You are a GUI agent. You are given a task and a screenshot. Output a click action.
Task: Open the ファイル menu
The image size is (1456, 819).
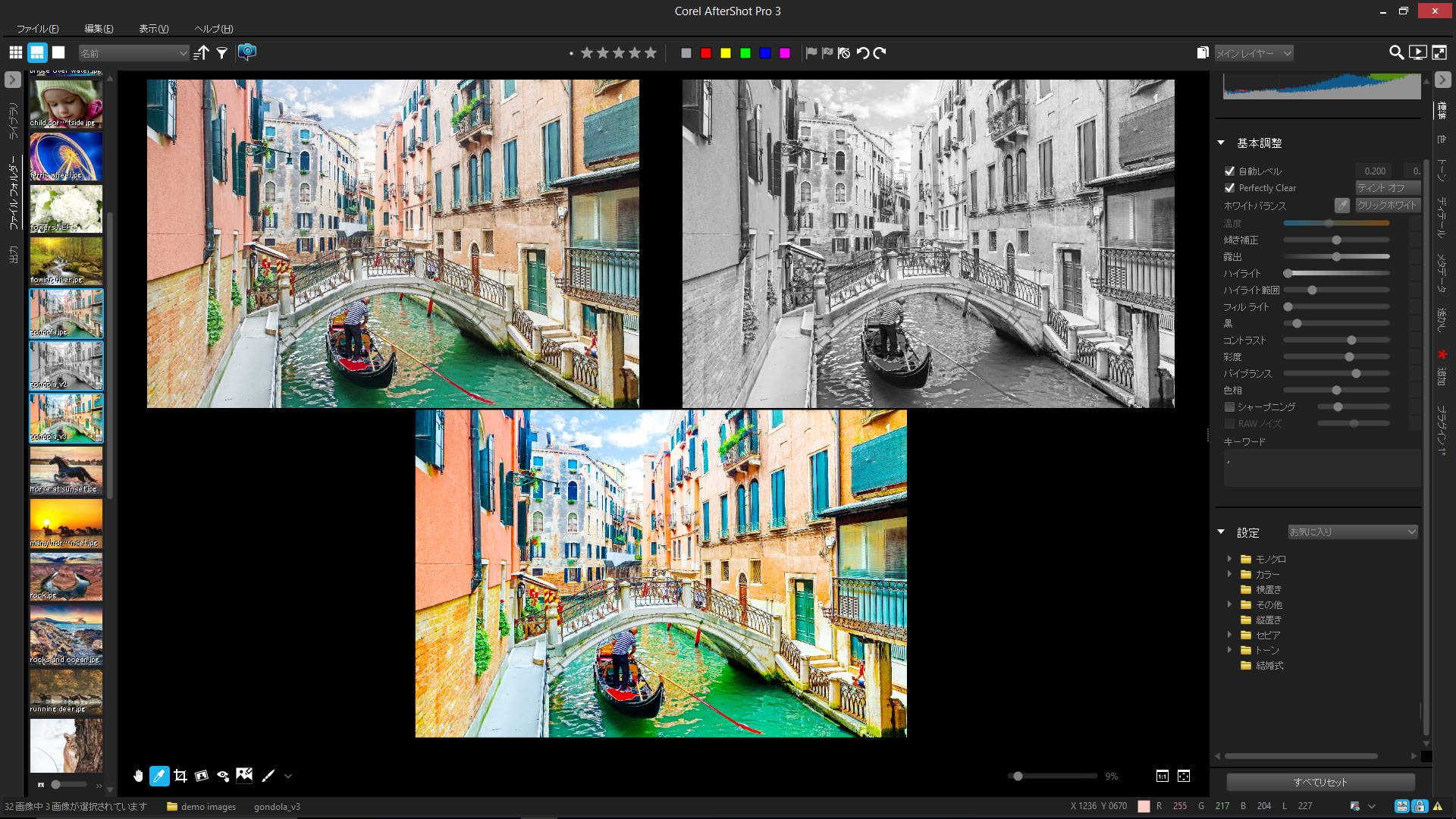tap(37, 29)
